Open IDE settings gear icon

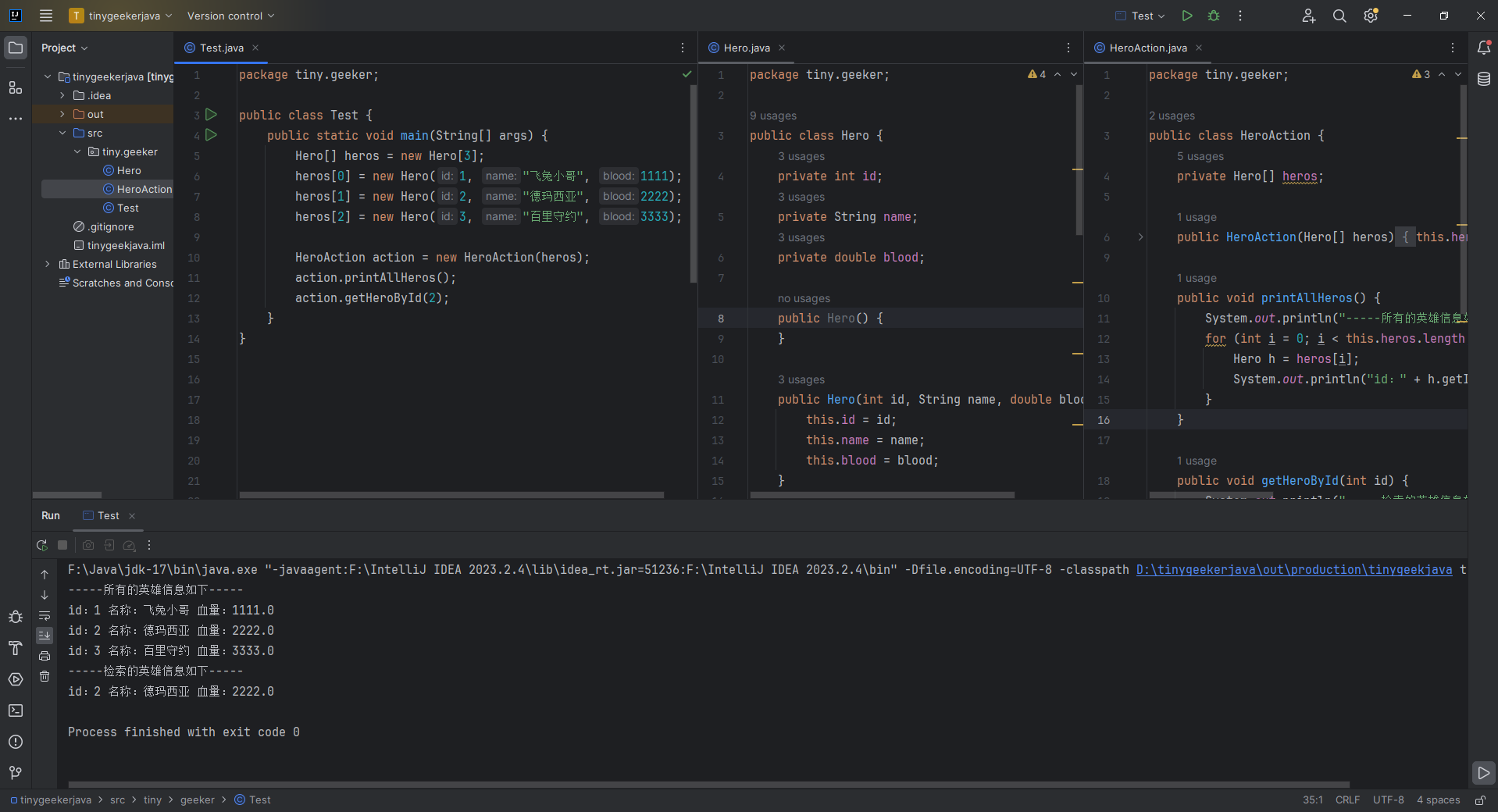click(1371, 16)
